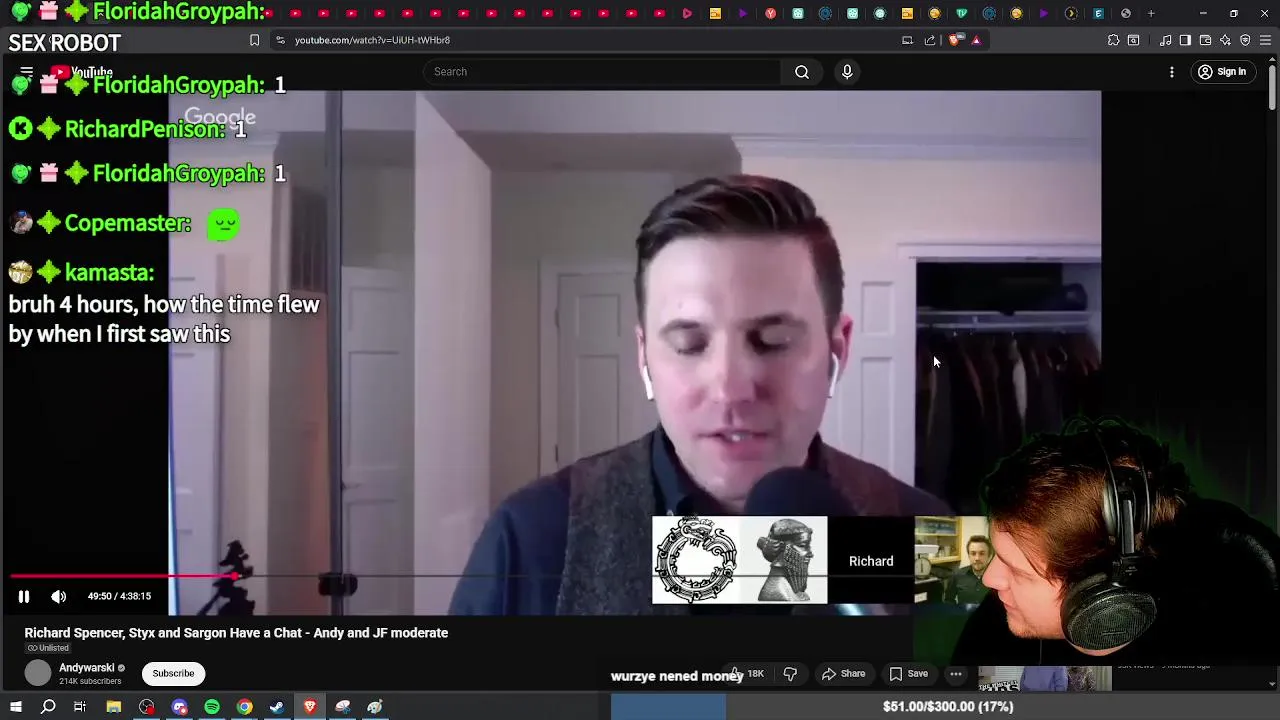Click the share page icon in address bar
This screenshot has height=720, width=1280.
[x=930, y=40]
